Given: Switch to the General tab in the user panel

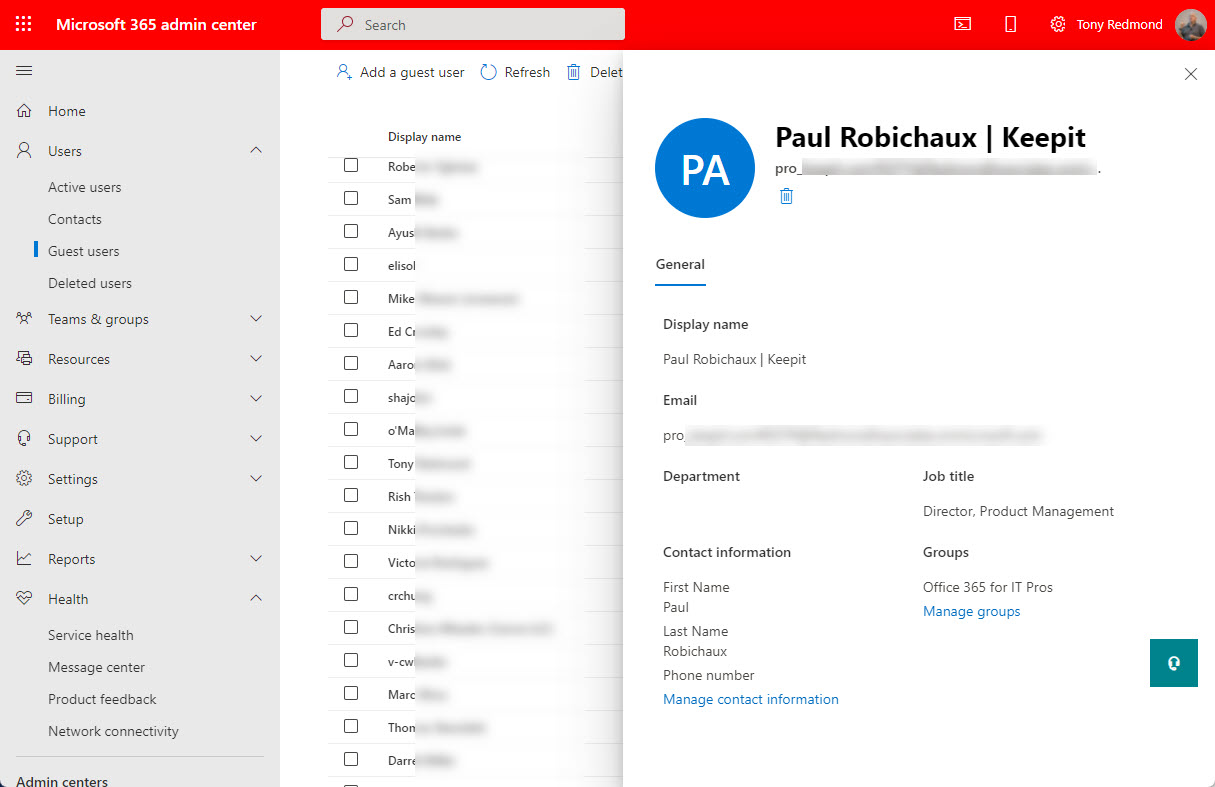Looking at the screenshot, I should [680, 264].
